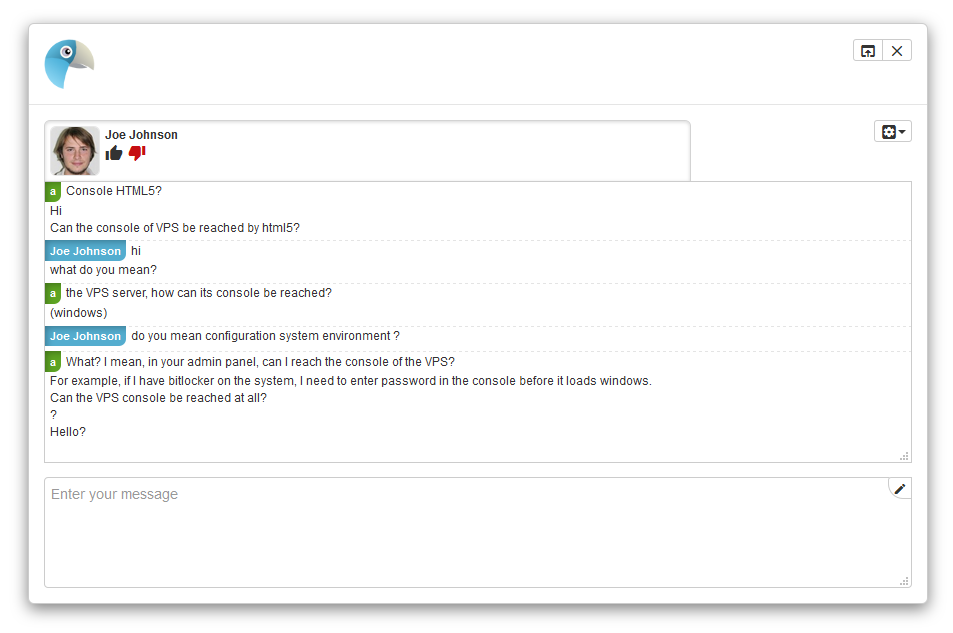Viewport: 953px width, 633px height.
Task: Select the Joe Johnson name in the operator header
Action: [x=141, y=134]
